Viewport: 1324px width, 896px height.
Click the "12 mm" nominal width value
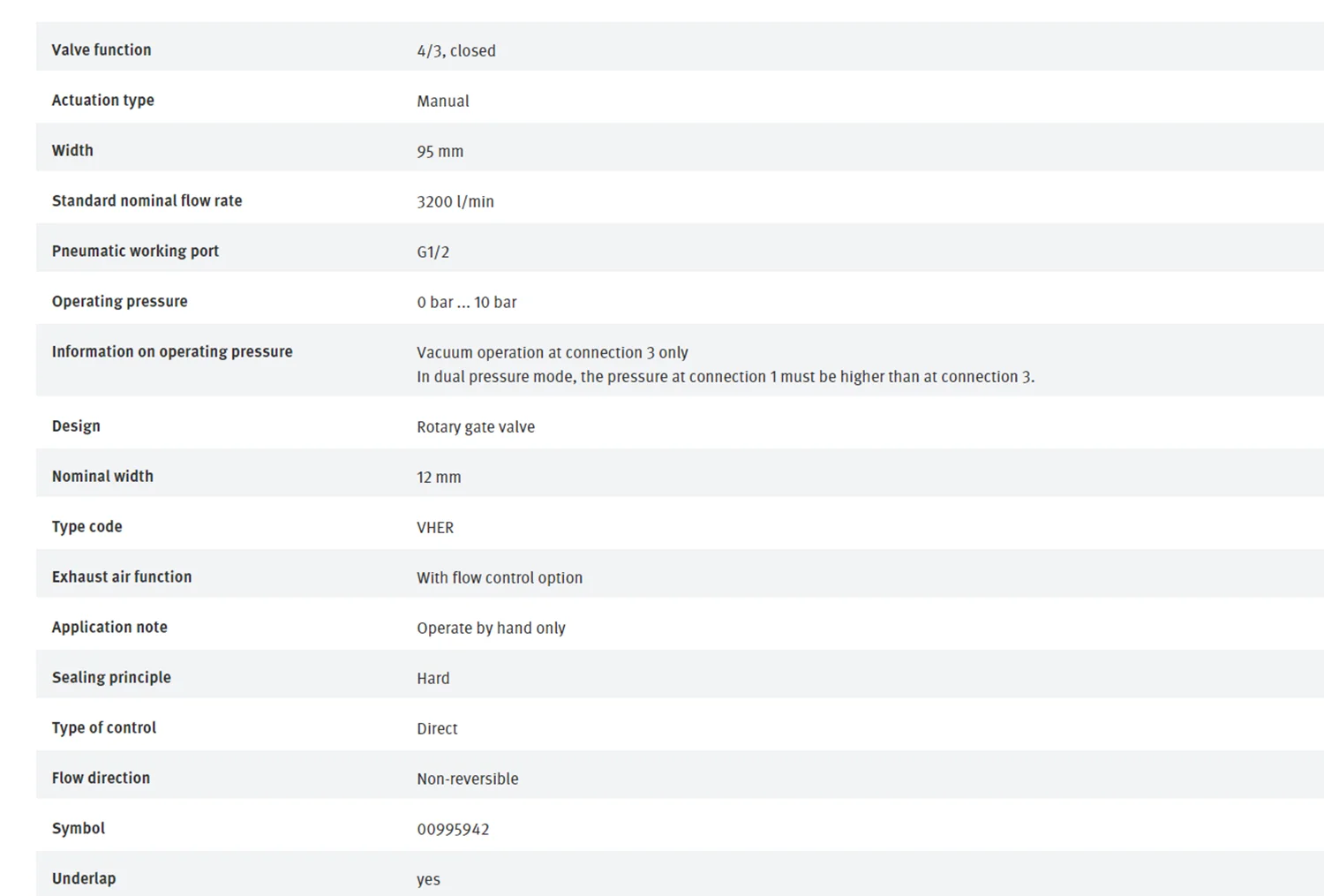pyautogui.click(x=439, y=478)
